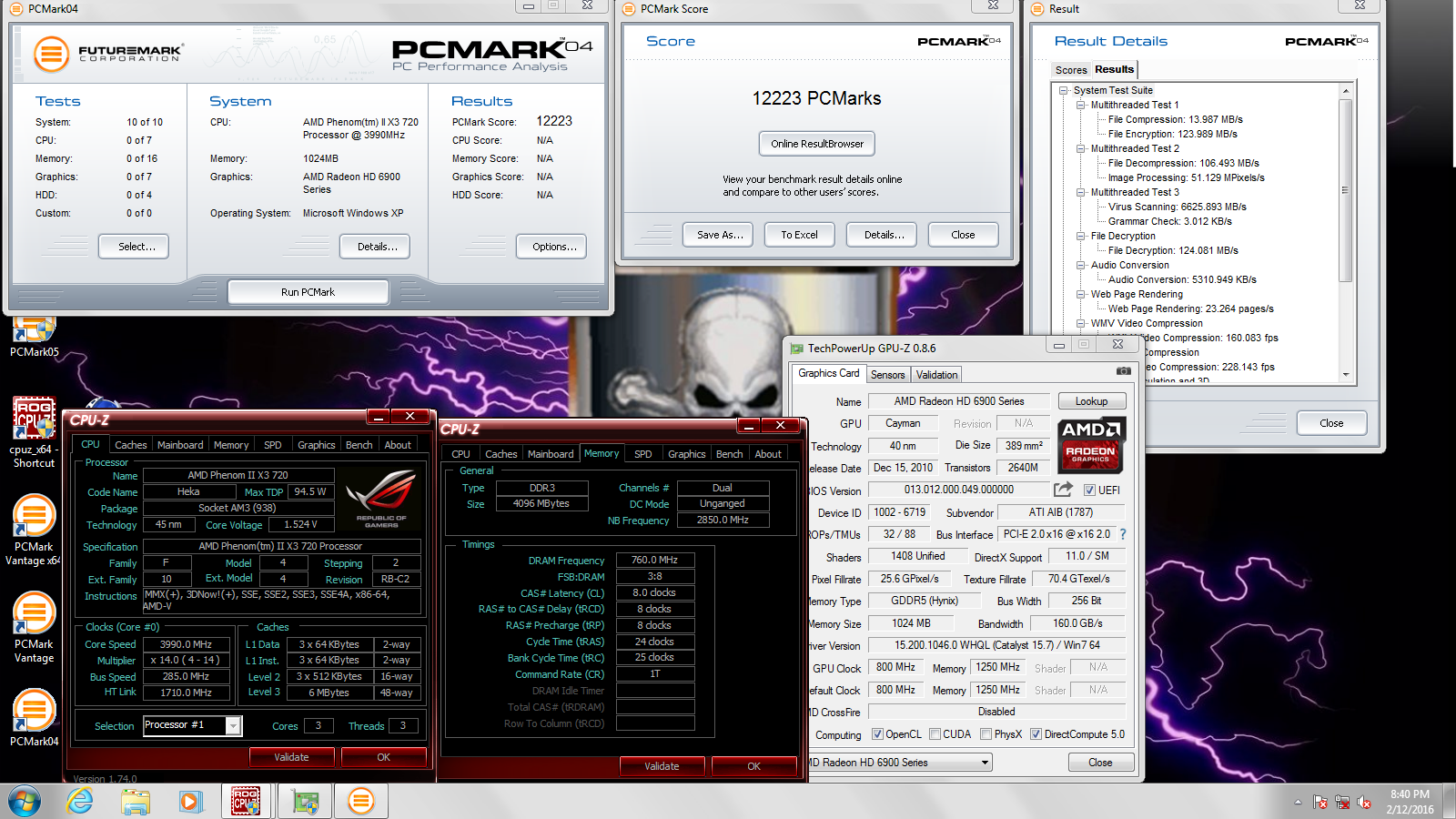Click the Lookup button in GPU-Z

pos(1091,401)
